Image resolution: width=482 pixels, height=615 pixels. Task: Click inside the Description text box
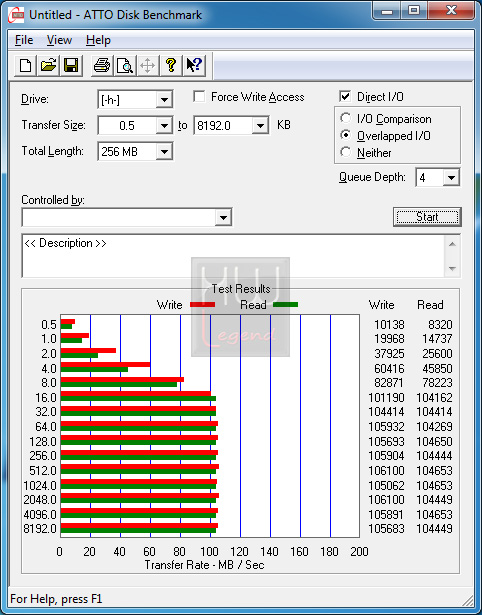click(x=233, y=256)
